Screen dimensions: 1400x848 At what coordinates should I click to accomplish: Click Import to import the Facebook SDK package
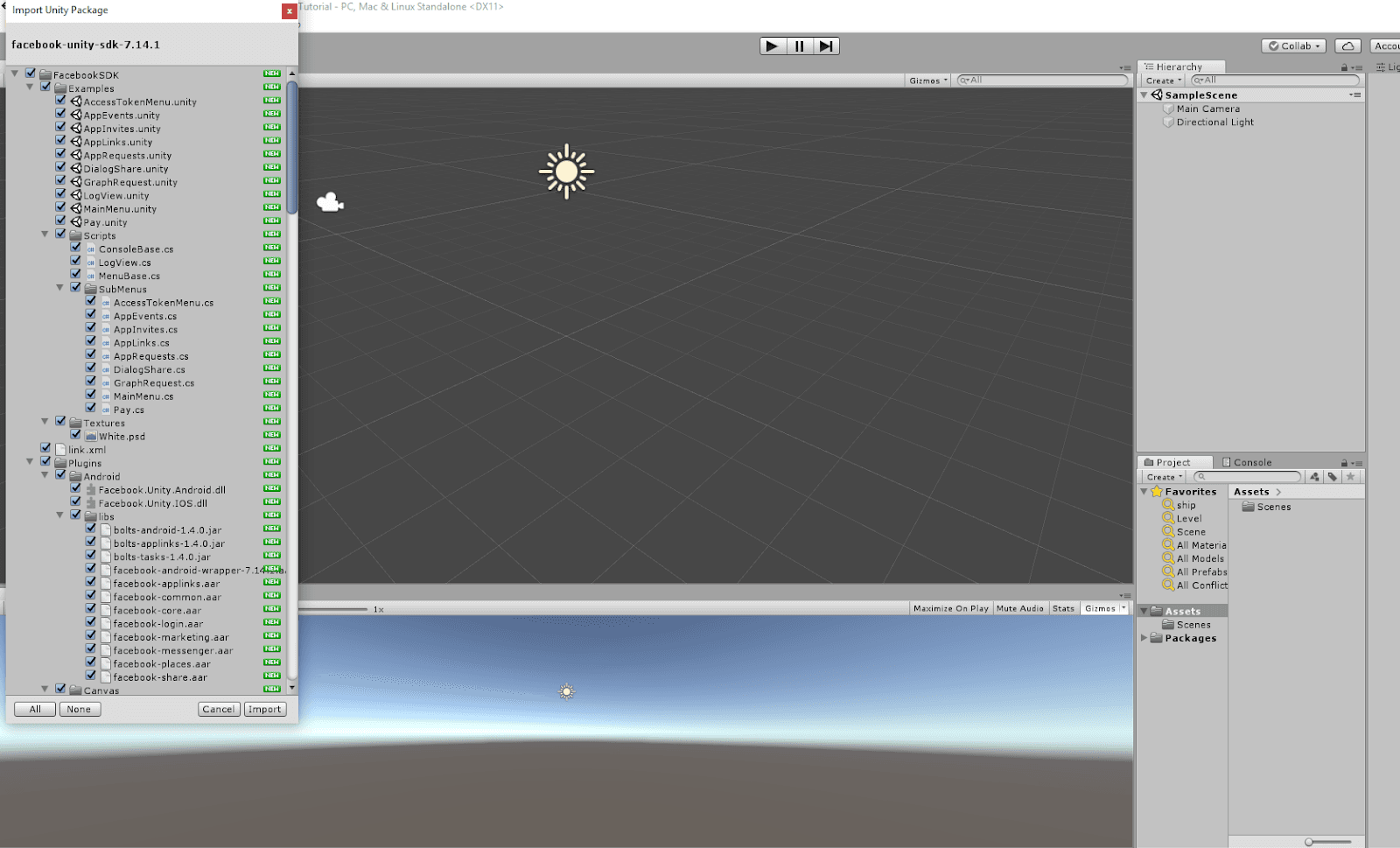click(265, 709)
